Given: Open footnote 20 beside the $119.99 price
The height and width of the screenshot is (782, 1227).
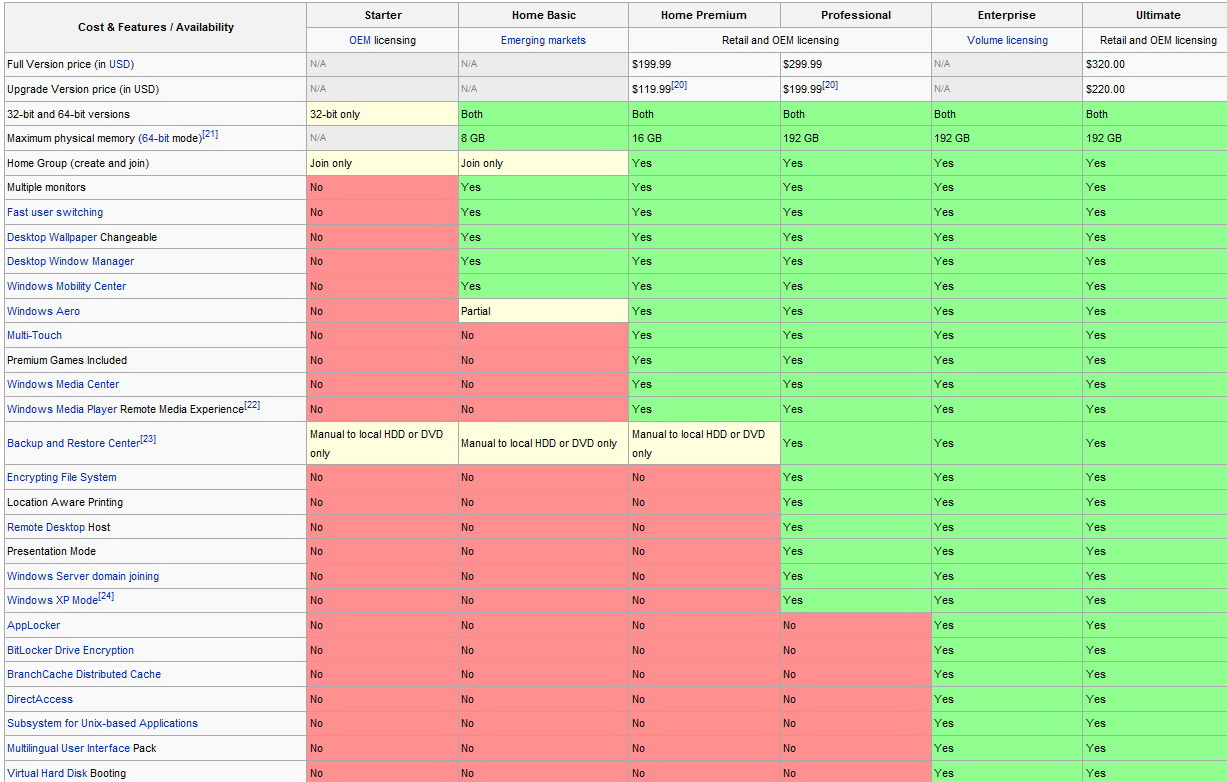Looking at the screenshot, I should coord(678,86).
